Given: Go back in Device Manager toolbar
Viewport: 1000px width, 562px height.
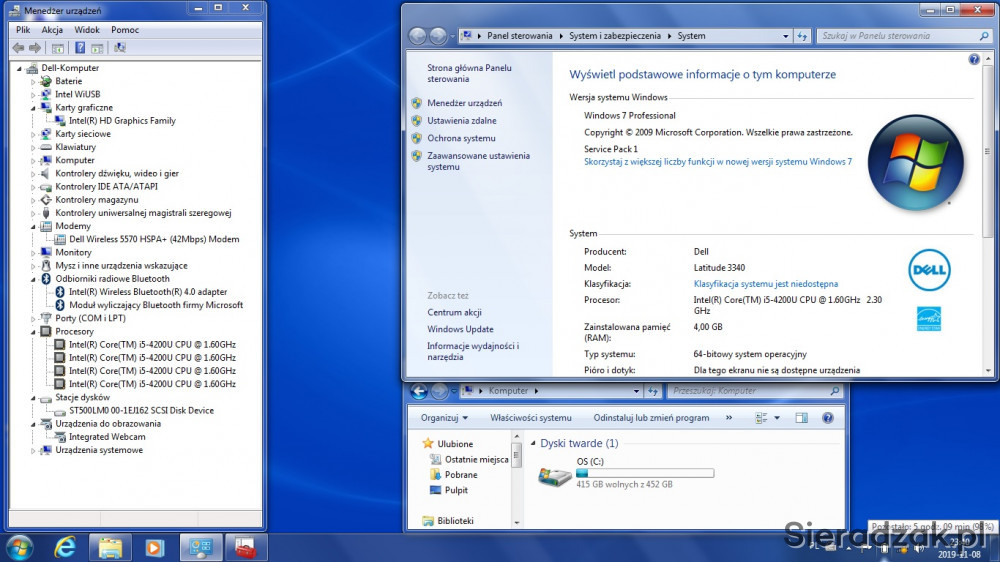Looking at the screenshot, I should coord(18,48).
